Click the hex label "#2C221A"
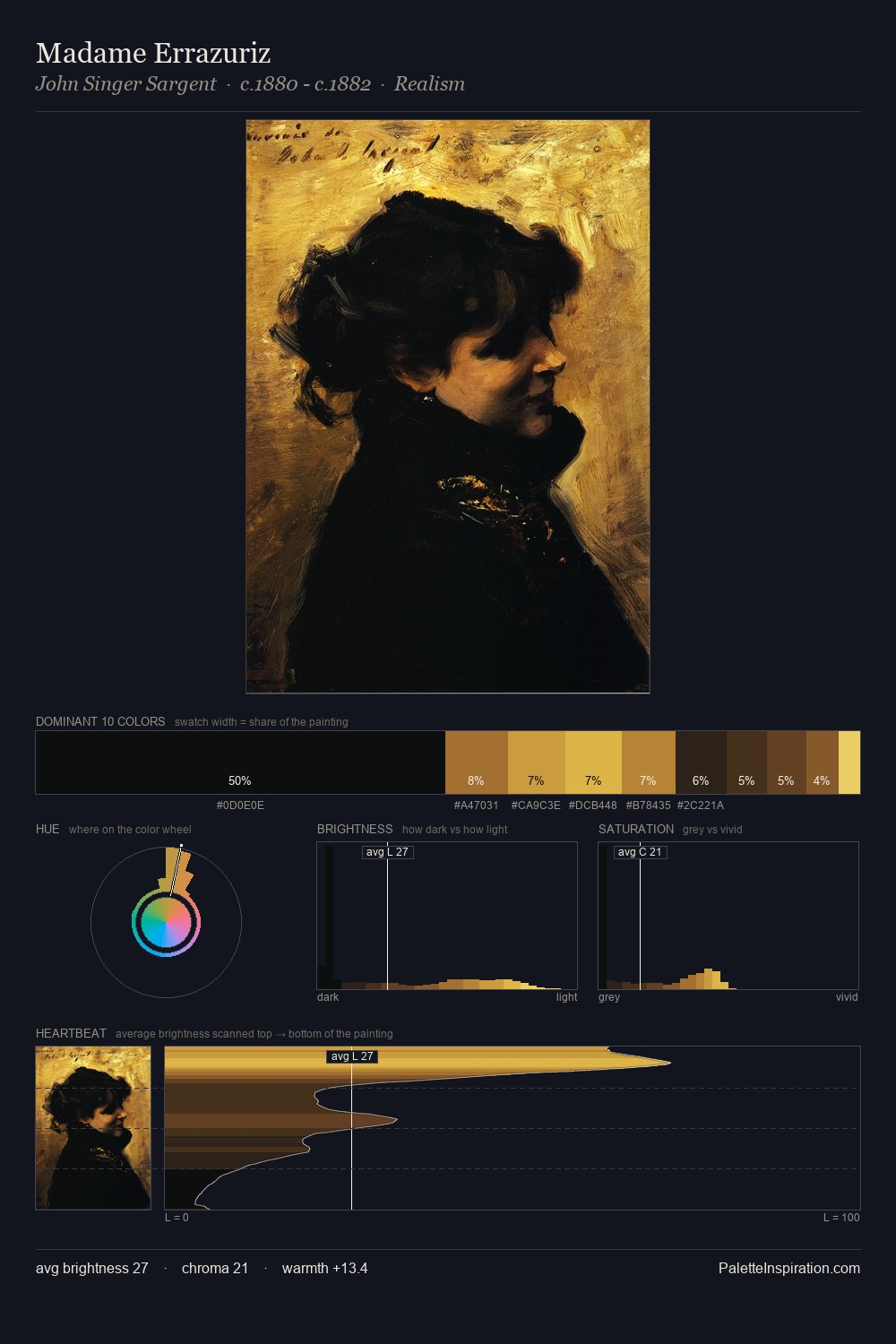The image size is (896, 1344). pos(701,806)
